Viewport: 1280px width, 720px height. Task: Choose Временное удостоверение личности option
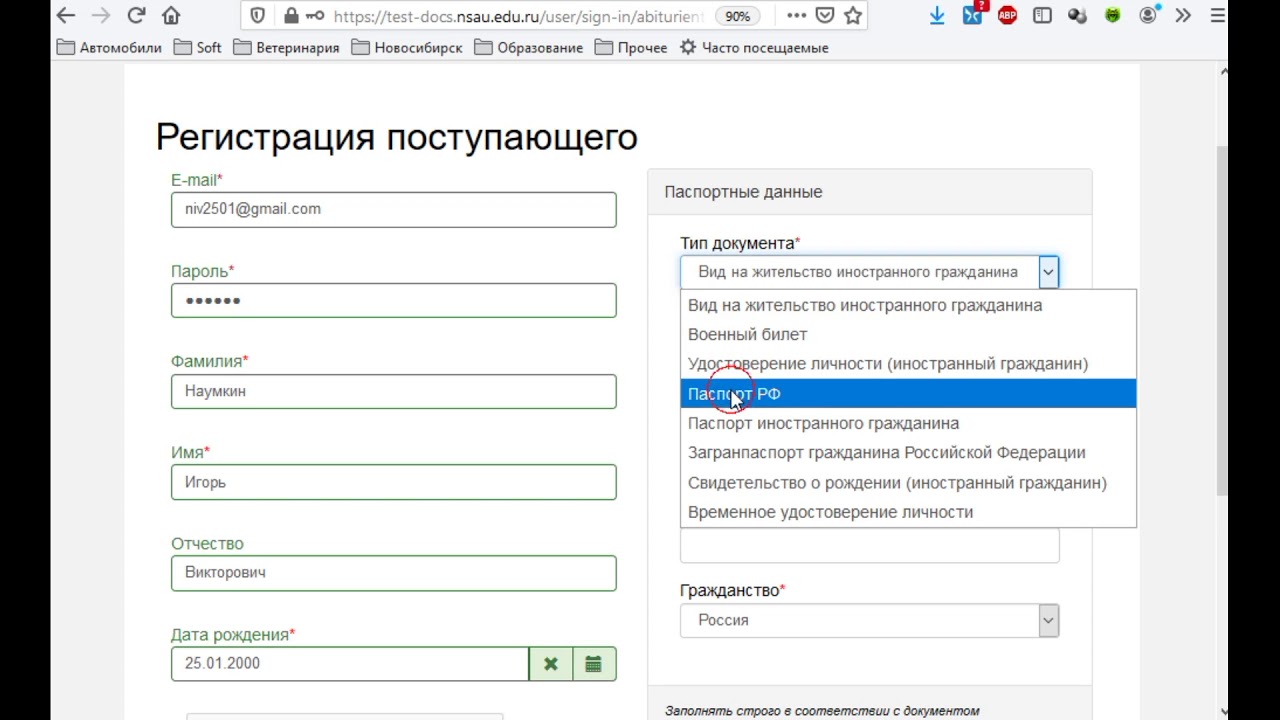pos(908,512)
